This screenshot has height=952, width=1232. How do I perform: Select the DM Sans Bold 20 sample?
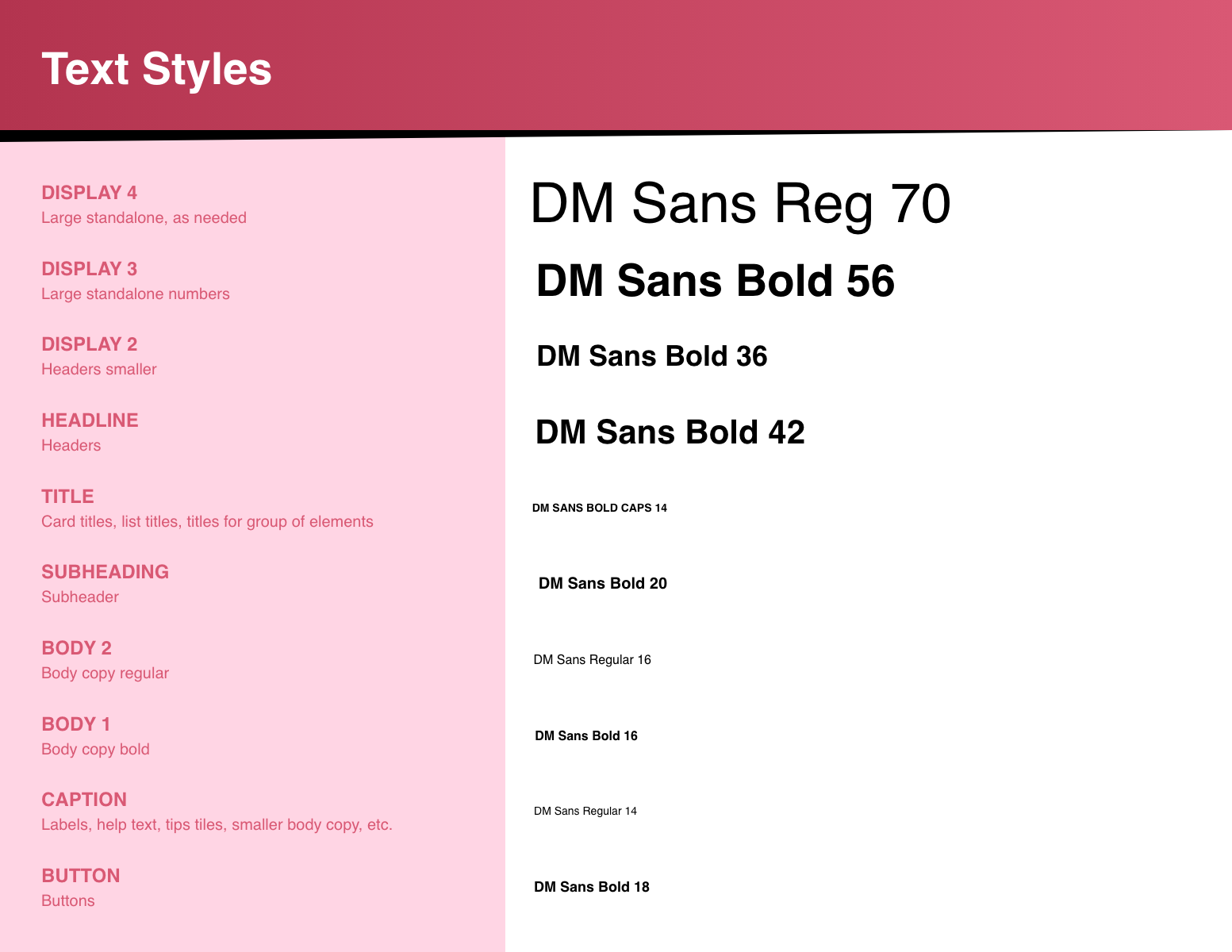pyautogui.click(x=603, y=584)
